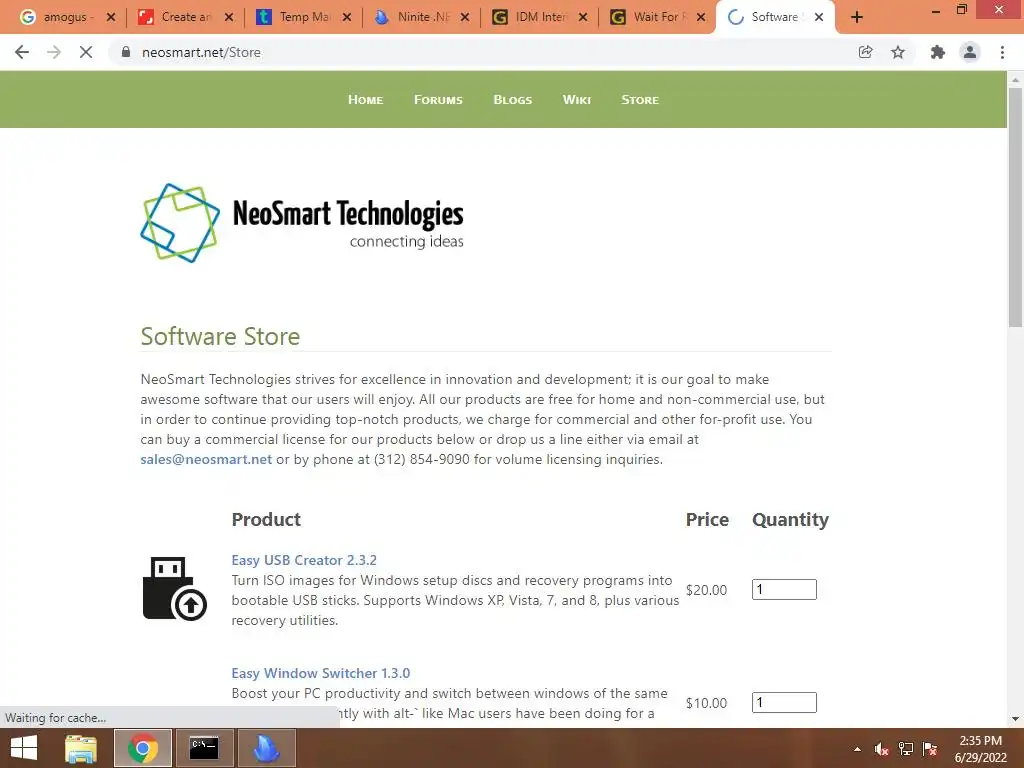Go back with the browser back arrow
Viewport: 1024px width, 768px height.
click(x=22, y=52)
